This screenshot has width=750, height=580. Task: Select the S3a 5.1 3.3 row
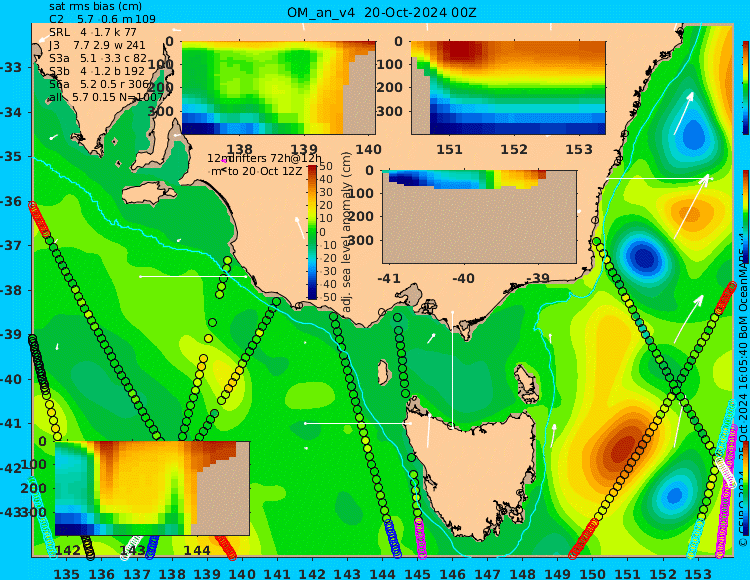98,58
